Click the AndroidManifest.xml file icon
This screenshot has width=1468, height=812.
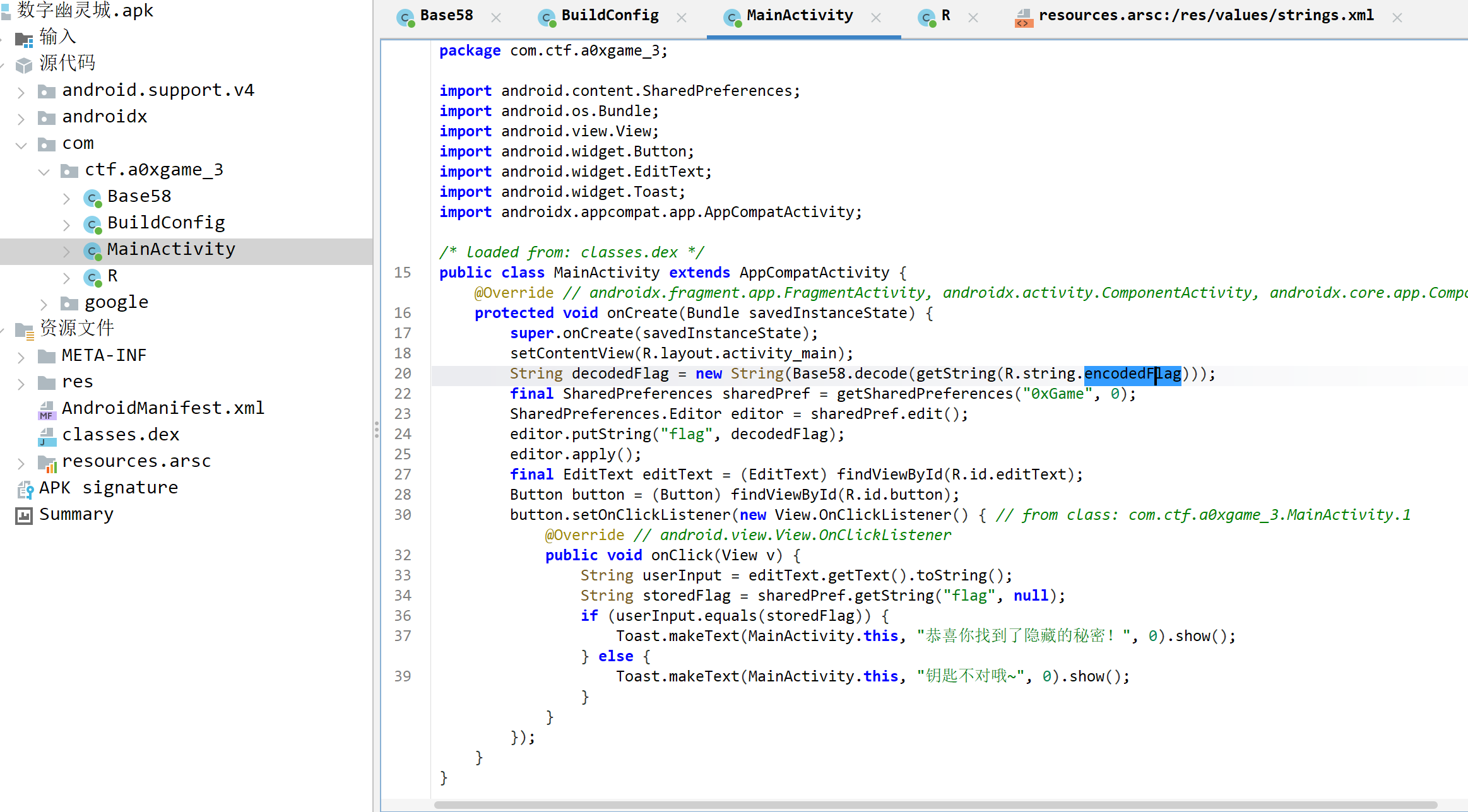tap(47, 410)
